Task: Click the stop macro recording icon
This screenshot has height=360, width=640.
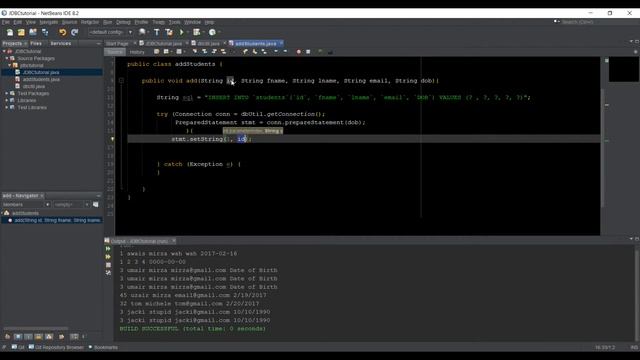Action: pos(308,52)
